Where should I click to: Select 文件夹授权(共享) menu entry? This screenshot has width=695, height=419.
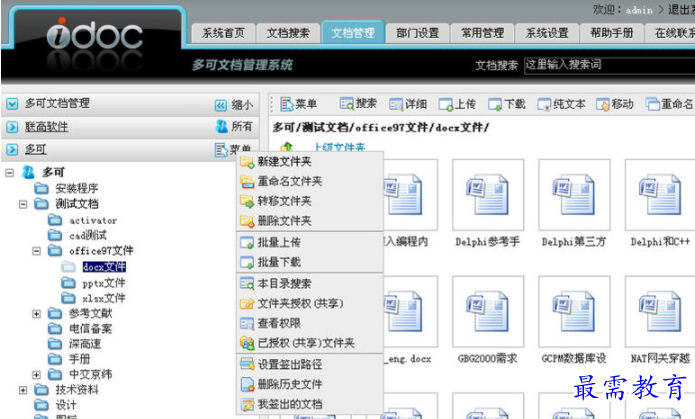[310, 303]
